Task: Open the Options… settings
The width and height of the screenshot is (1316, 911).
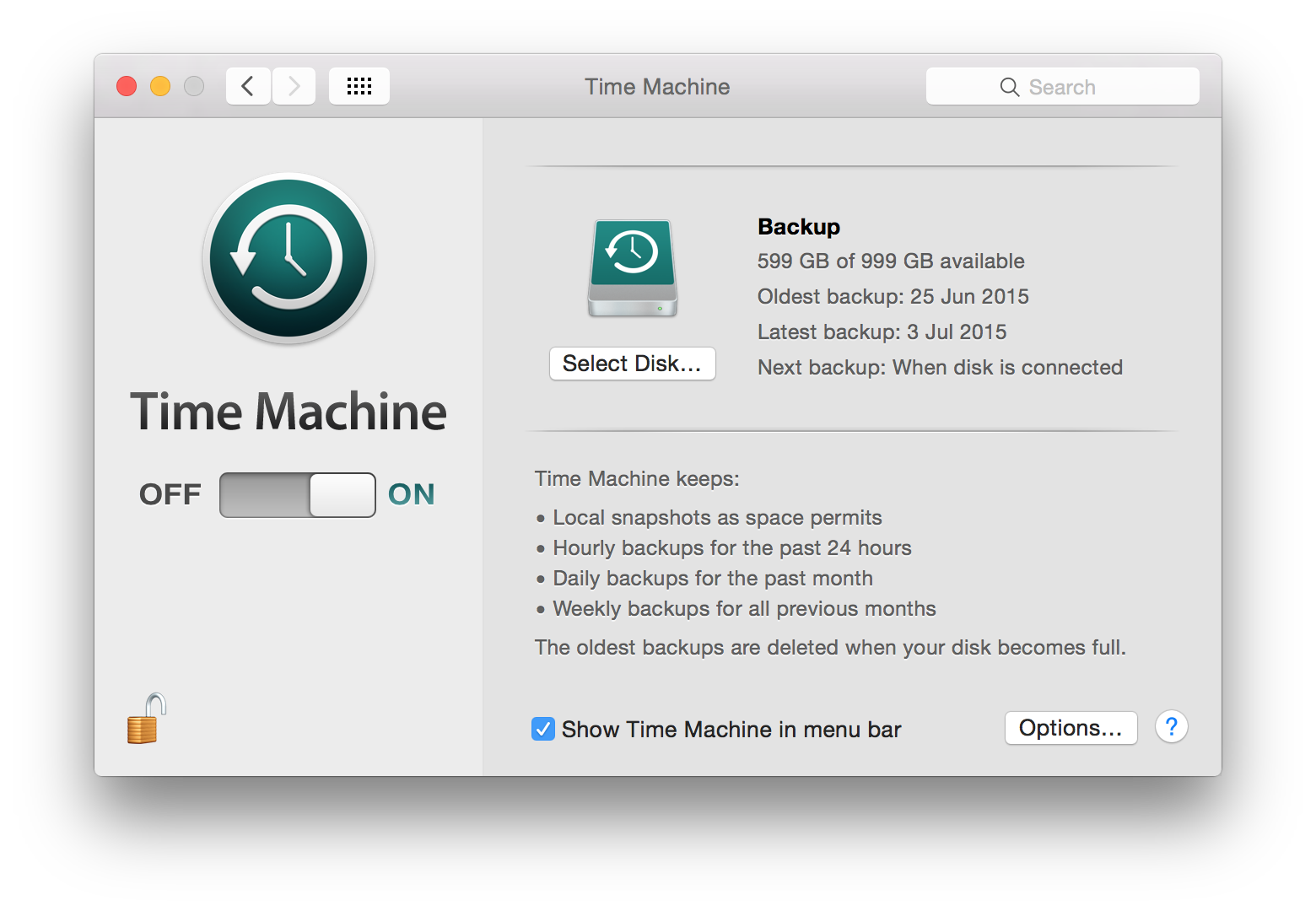Action: click(x=1071, y=728)
